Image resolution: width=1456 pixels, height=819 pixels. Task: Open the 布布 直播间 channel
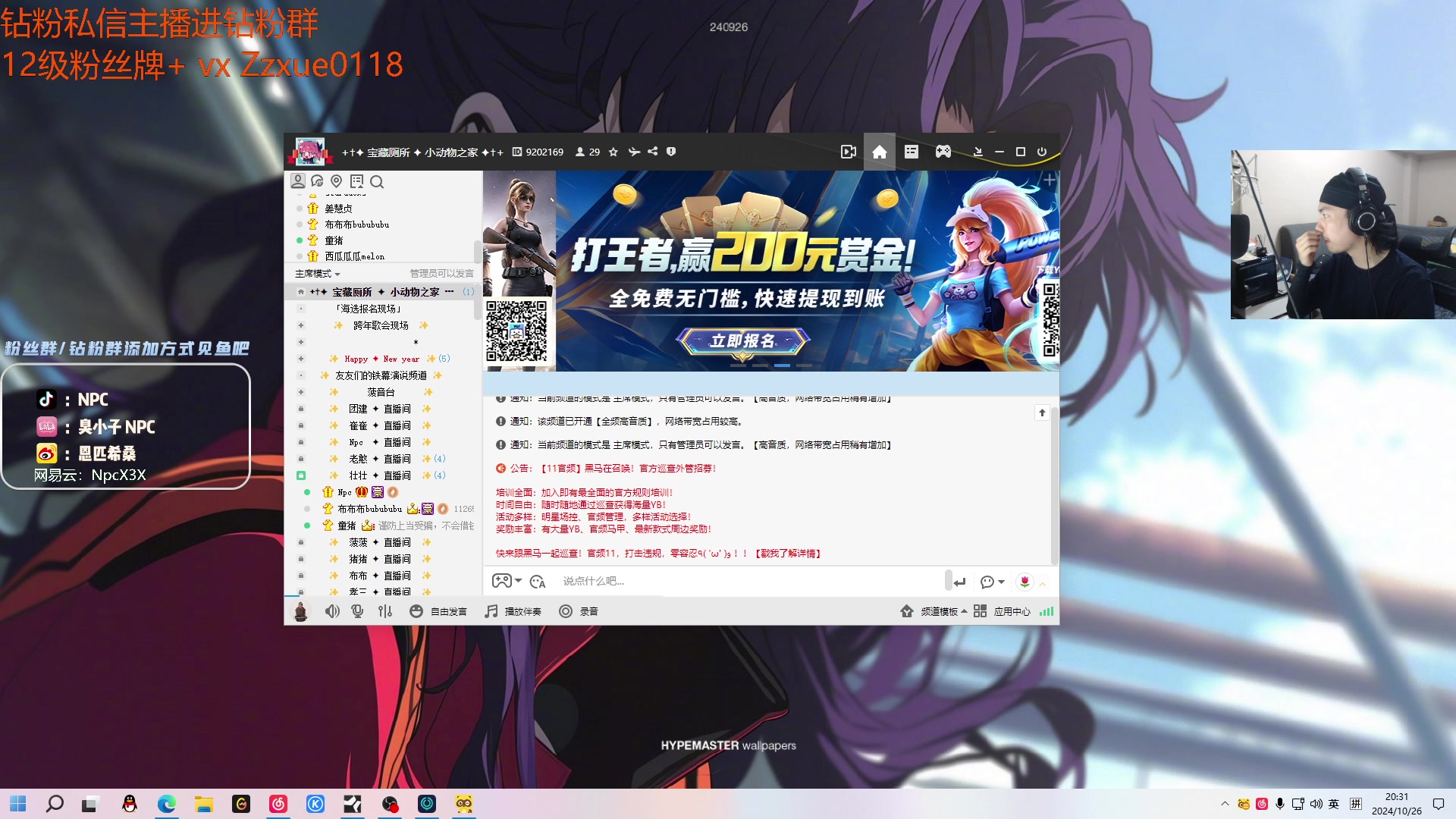(x=380, y=576)
